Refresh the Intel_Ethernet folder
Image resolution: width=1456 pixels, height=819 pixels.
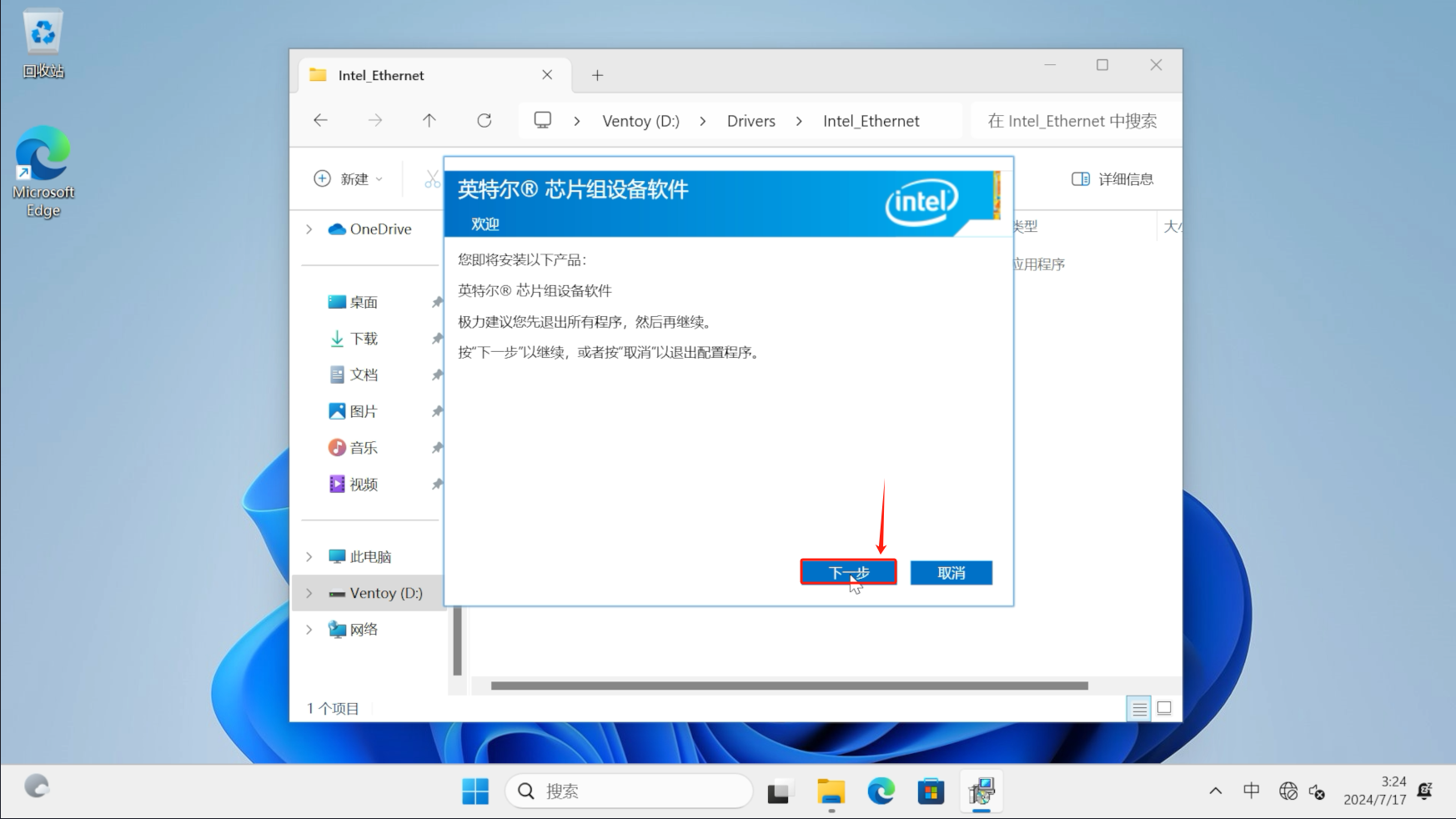click(x=484, y=120)
